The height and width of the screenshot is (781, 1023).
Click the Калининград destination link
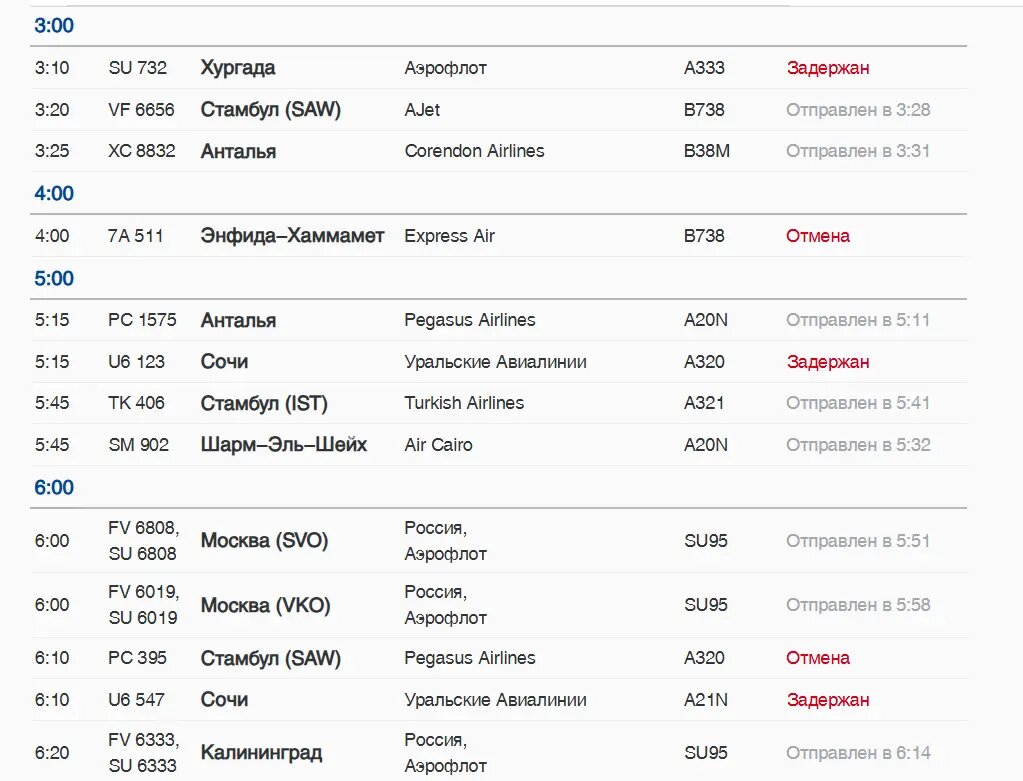[x=261, y=753]
